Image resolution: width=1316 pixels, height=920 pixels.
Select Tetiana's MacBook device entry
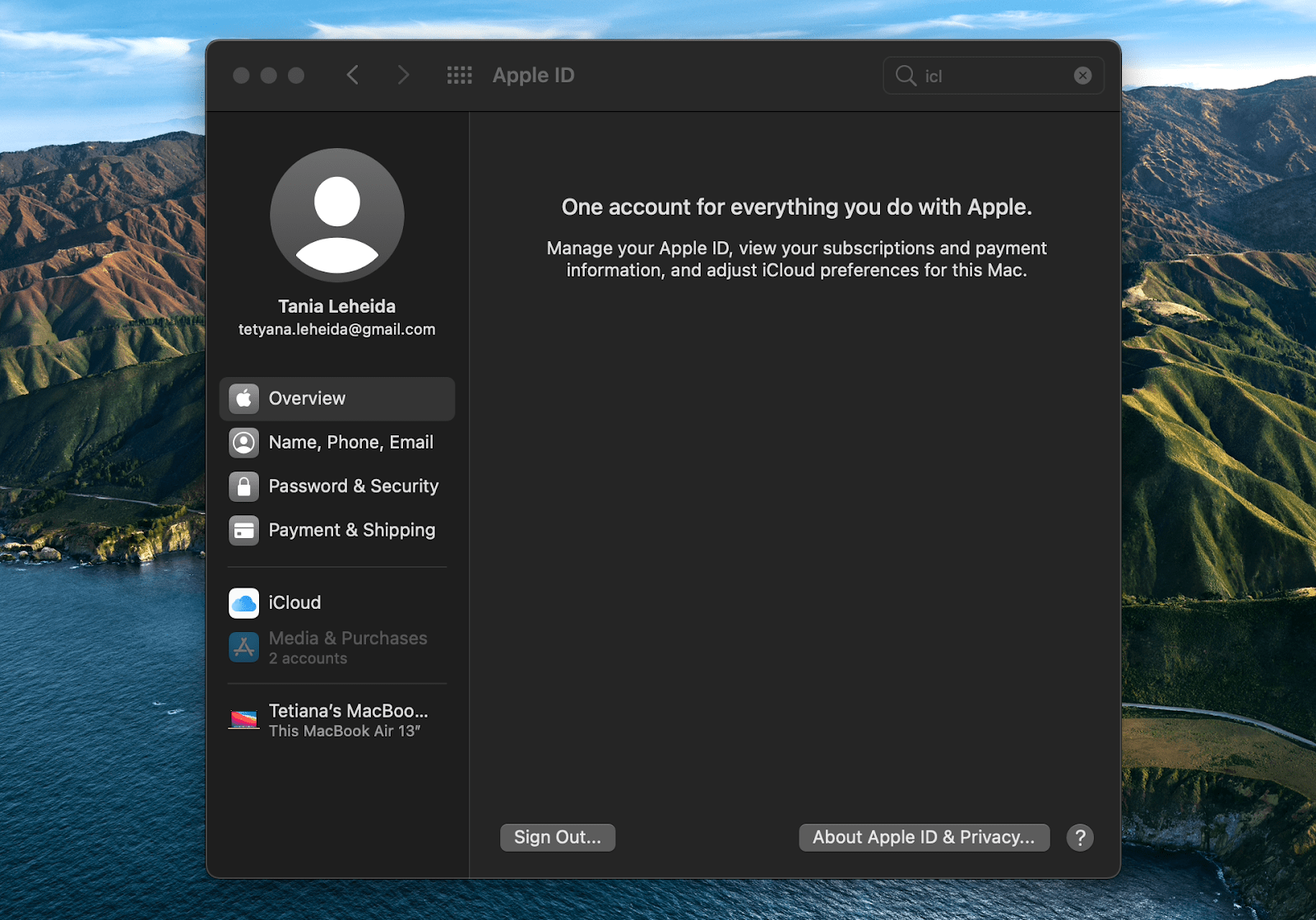click(337, 720)
